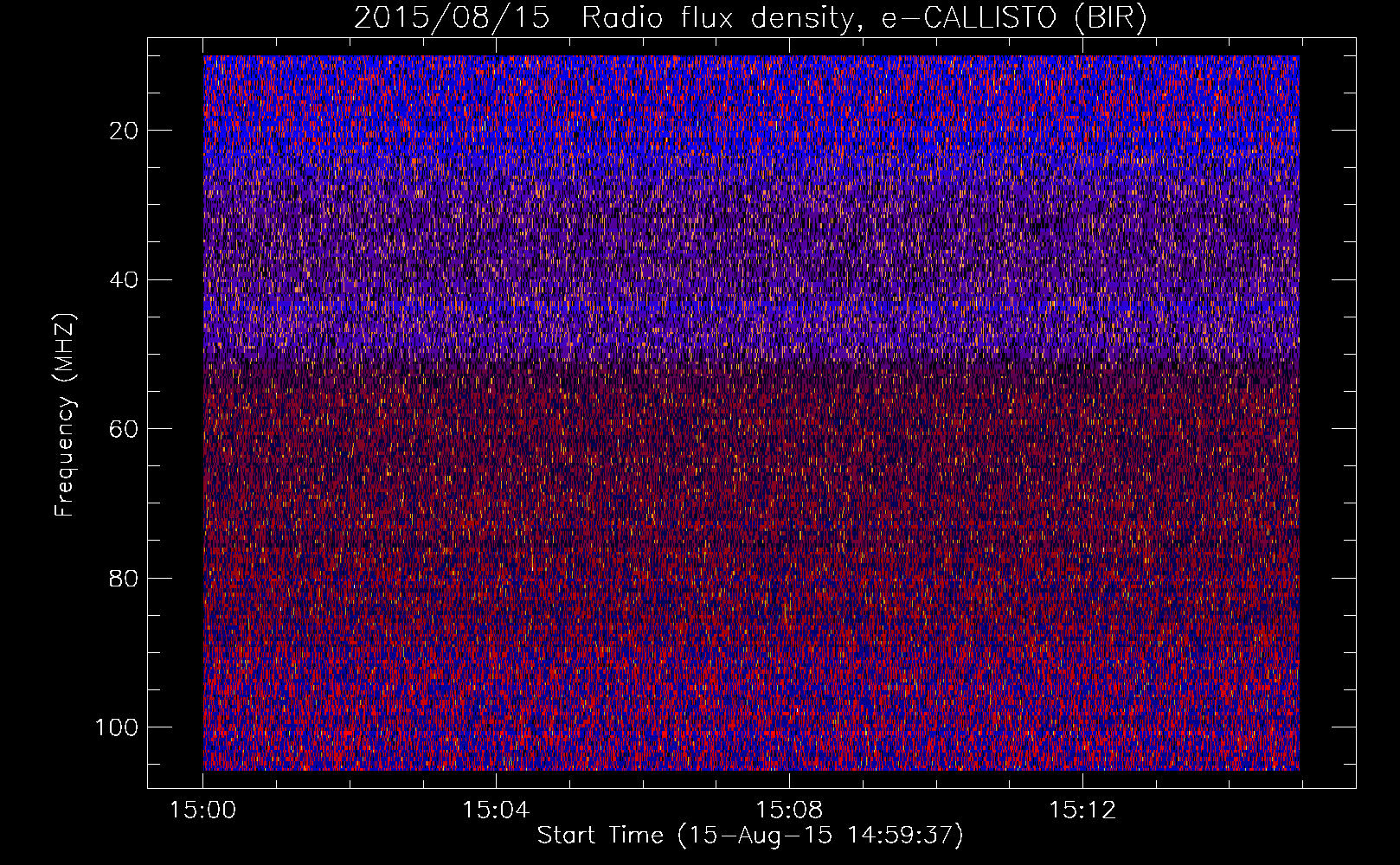The width and height of the screenshot is (1400, 865).
Task: Click the time tick label 15:08
Action: click(789, 811)
